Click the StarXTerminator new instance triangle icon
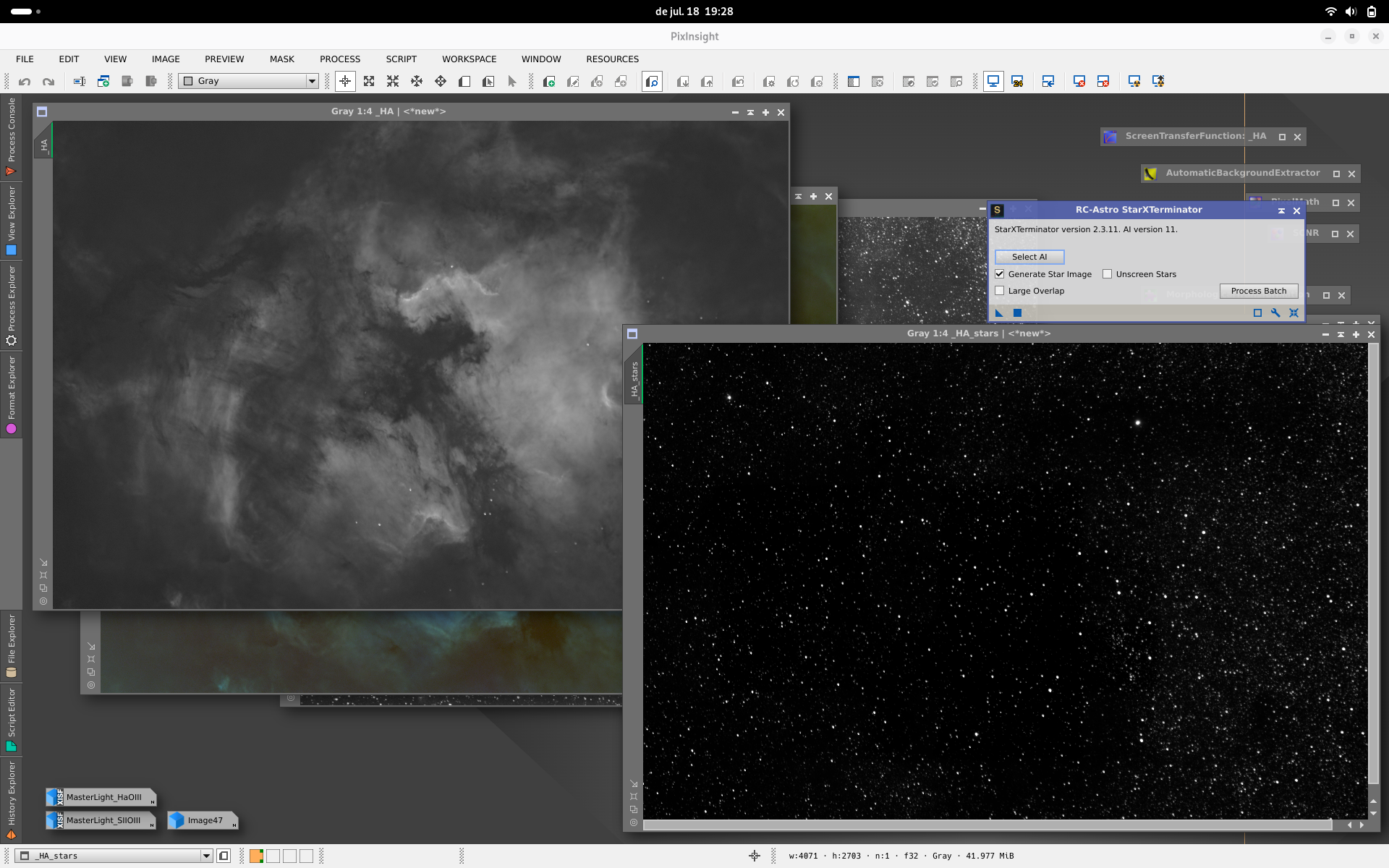This screenshot has height=868, width=1389. point(999,312)
